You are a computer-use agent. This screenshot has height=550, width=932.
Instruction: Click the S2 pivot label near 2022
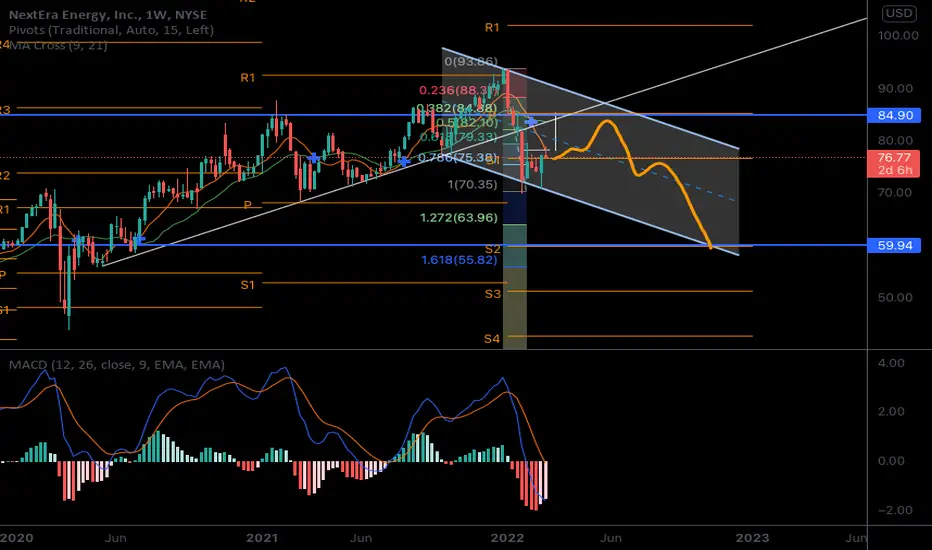[493, 249]
